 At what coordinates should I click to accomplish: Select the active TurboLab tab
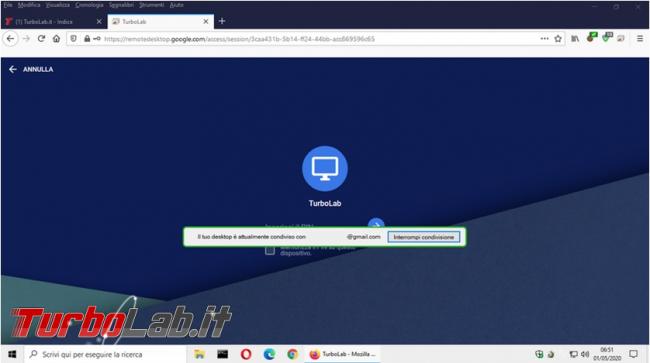[x=160, y=22]
